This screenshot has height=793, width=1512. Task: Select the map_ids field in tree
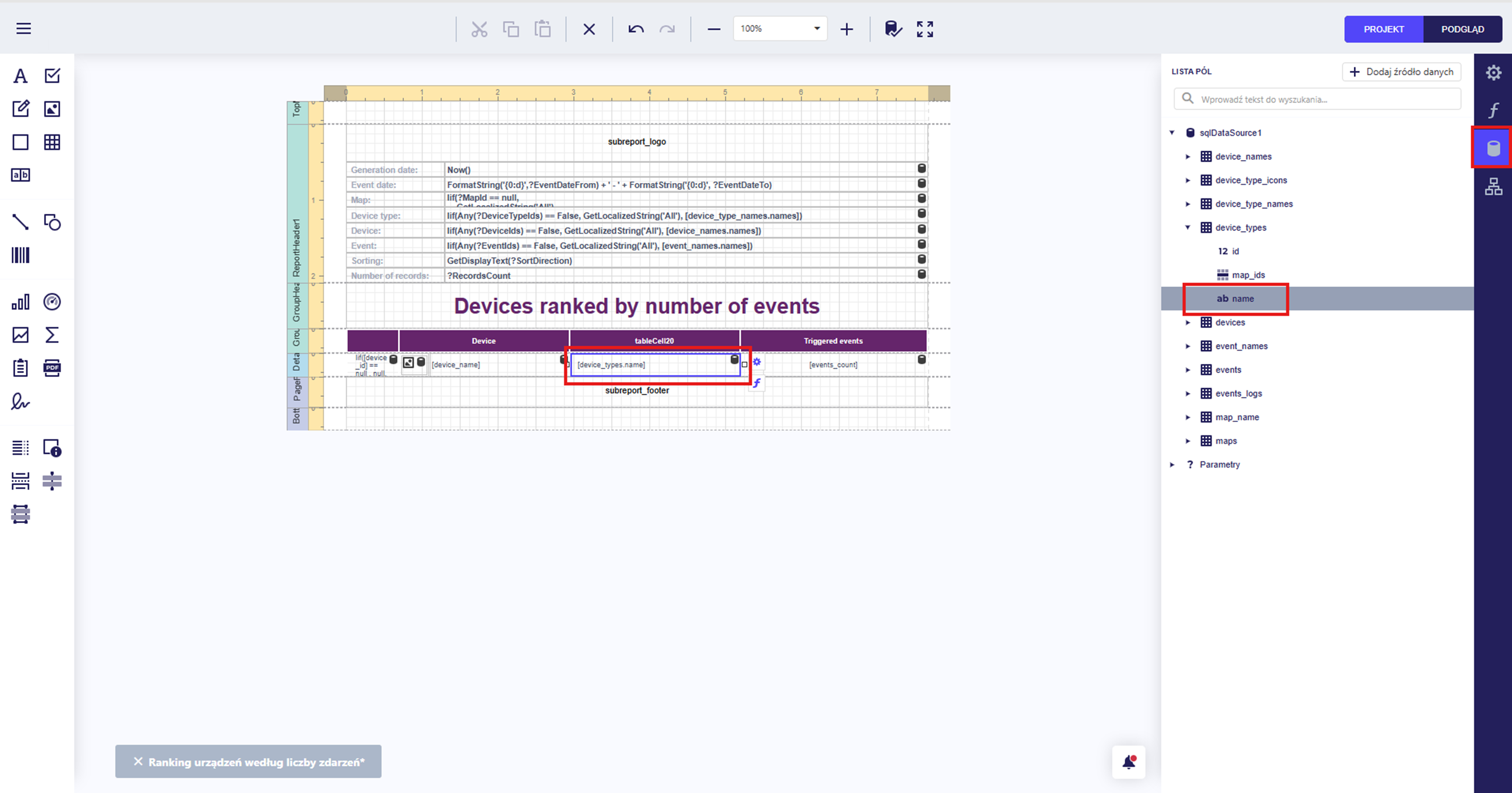point(1248,275)
